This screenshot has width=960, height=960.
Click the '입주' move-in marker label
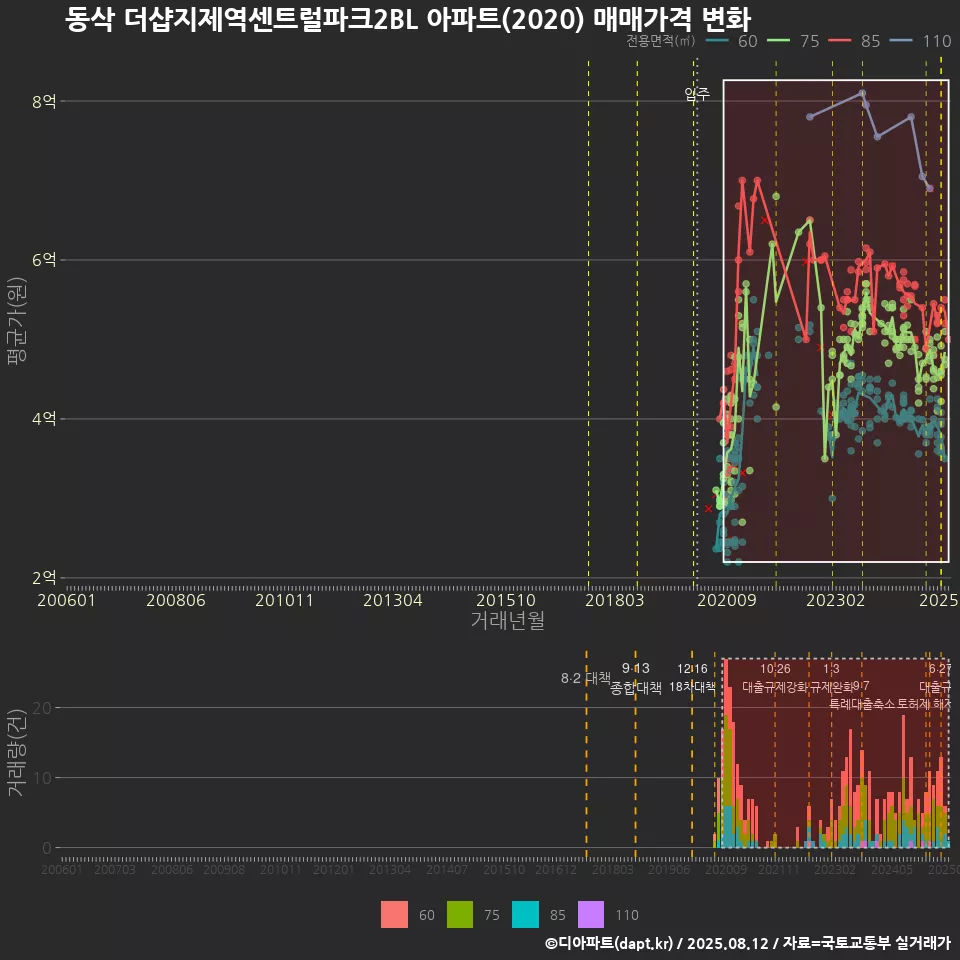[697, 94]
